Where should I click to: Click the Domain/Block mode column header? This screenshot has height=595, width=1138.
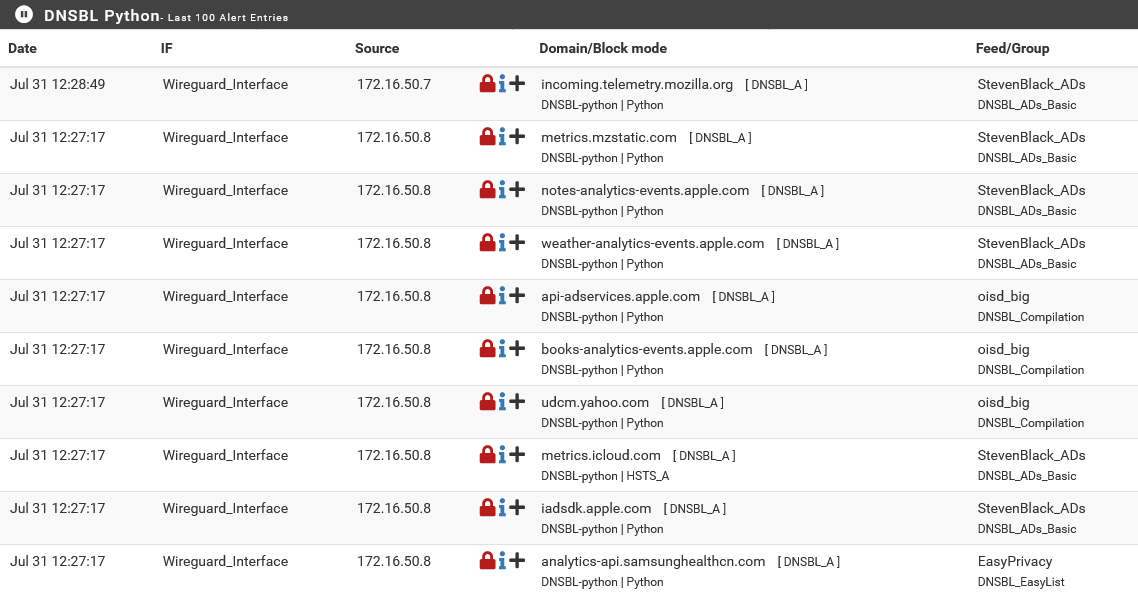pos(603,49)
